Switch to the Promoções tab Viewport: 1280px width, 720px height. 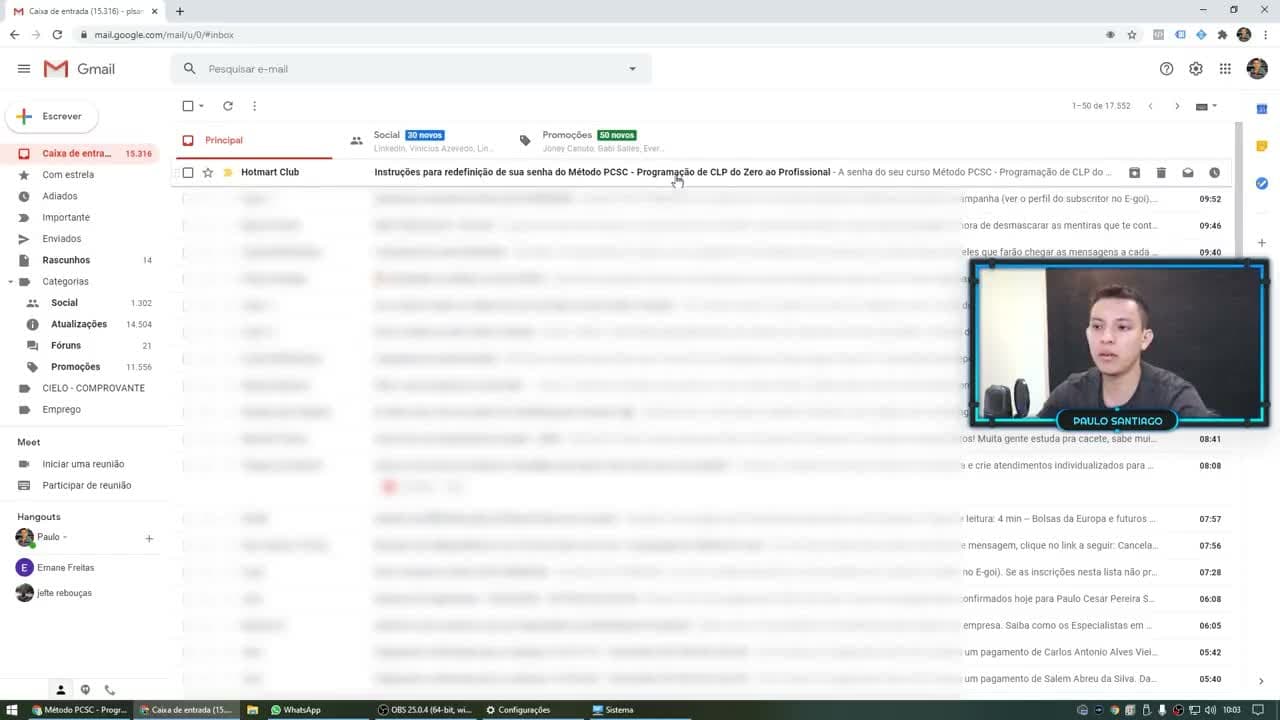(x=590, y=141)
